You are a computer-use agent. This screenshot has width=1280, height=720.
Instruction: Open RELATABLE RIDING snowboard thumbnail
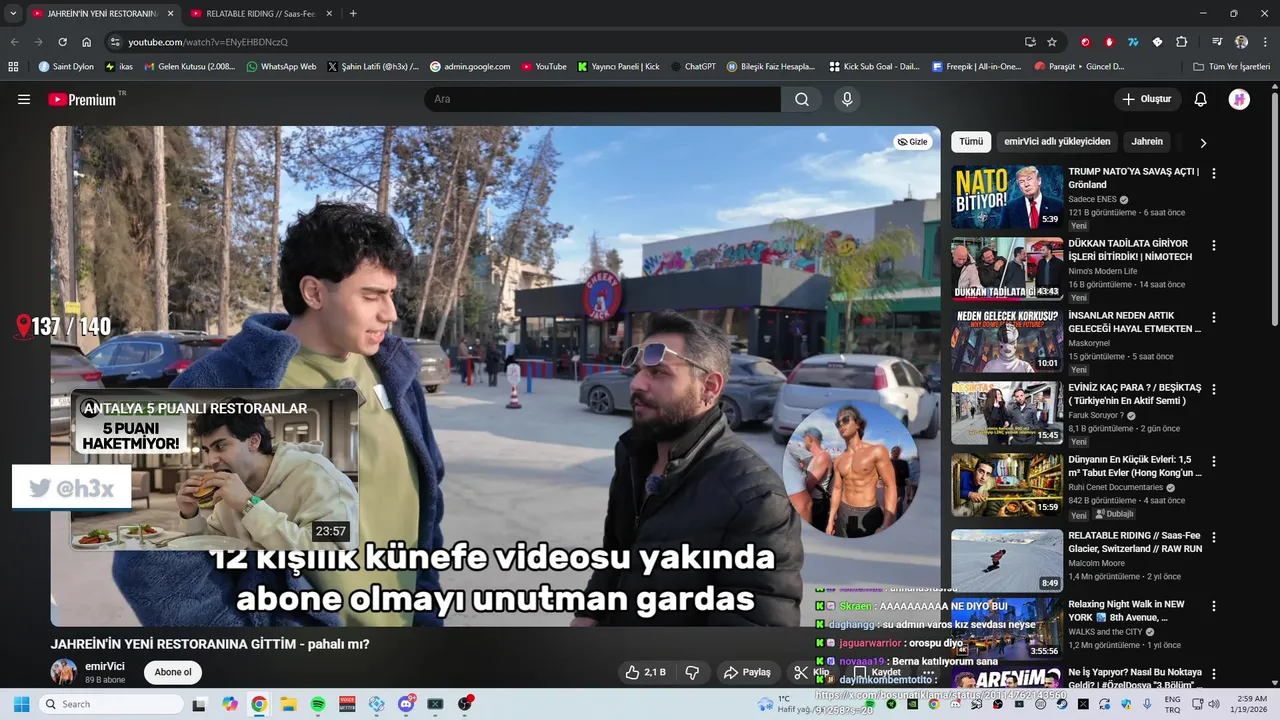coord(1007,561)
